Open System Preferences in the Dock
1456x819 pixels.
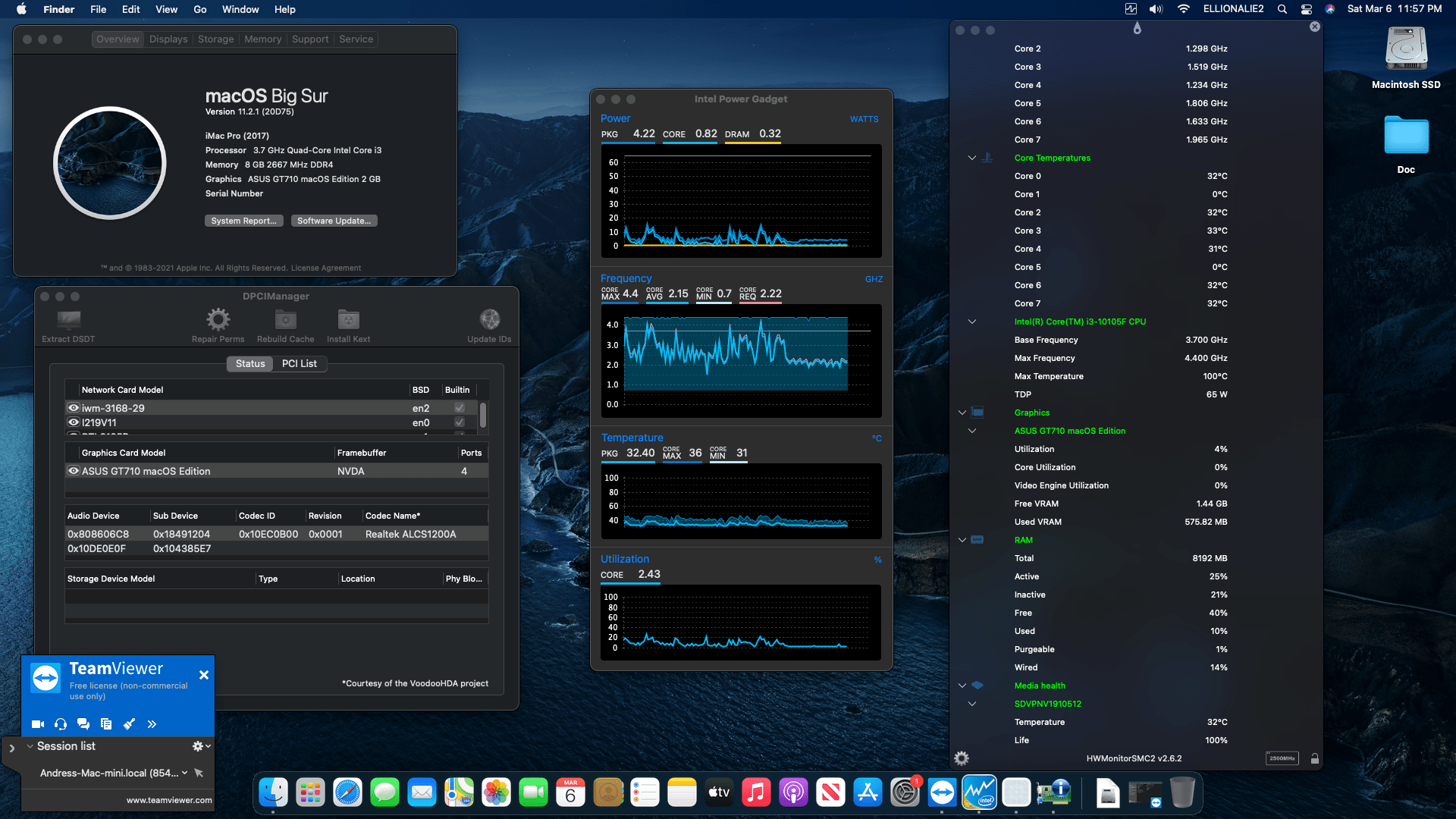point(905,793)
